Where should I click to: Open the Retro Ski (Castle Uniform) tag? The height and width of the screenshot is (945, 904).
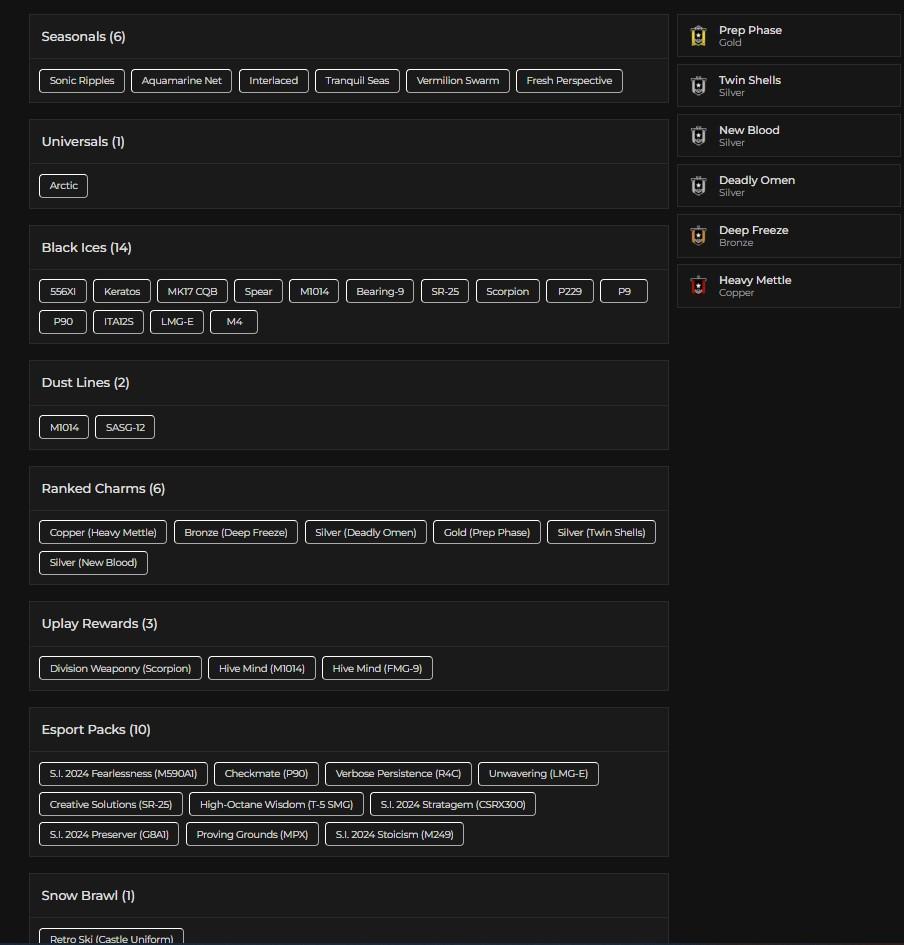click(x=111, y=938)
